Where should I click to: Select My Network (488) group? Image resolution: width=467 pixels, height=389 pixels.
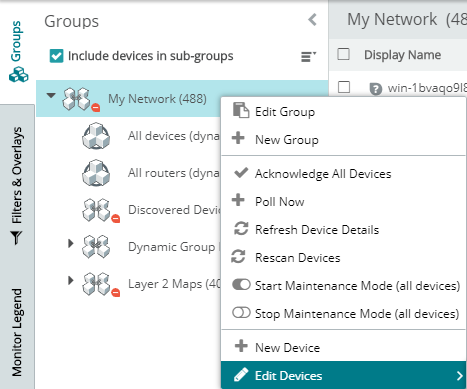click(x=157, y=99)
